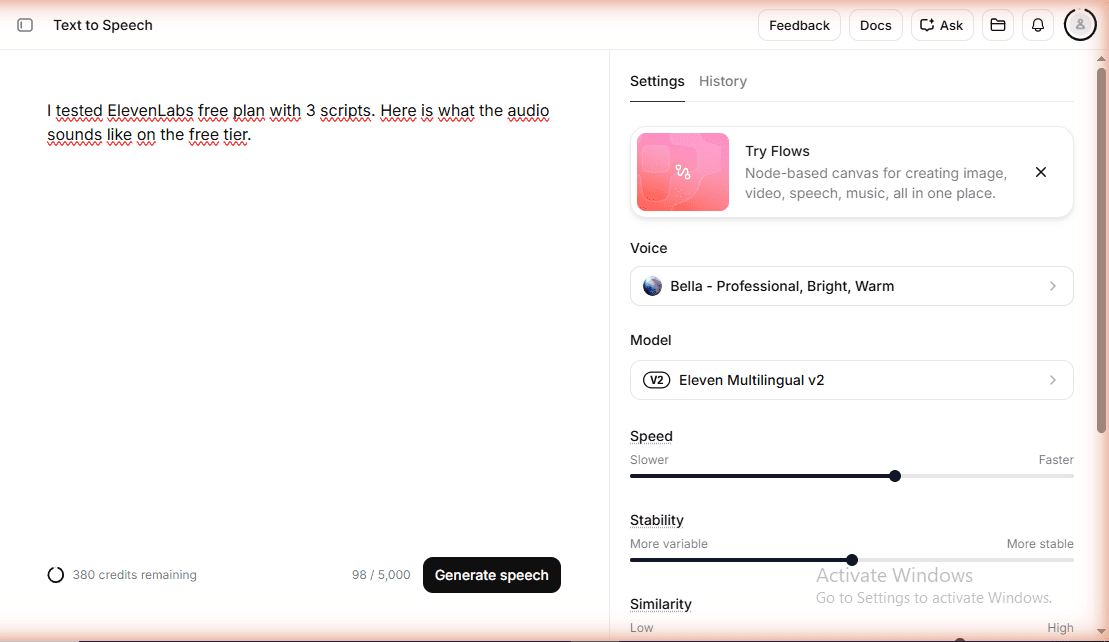Click the Similarity label
This screenshot has height=642, width=1109.
pos(661,605)
